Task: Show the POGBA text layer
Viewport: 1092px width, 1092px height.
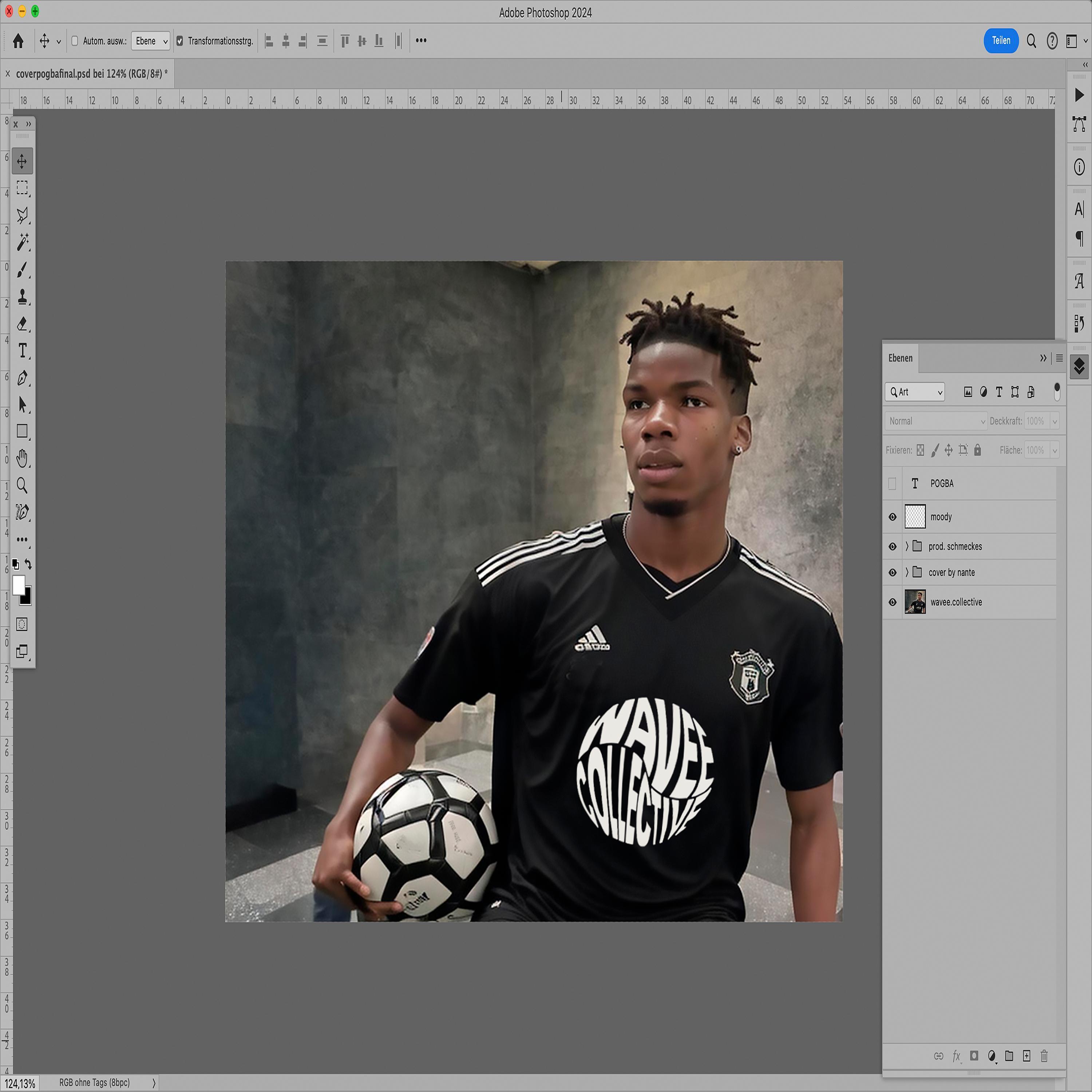Action: pyautogui.click(x=893, y=484)
